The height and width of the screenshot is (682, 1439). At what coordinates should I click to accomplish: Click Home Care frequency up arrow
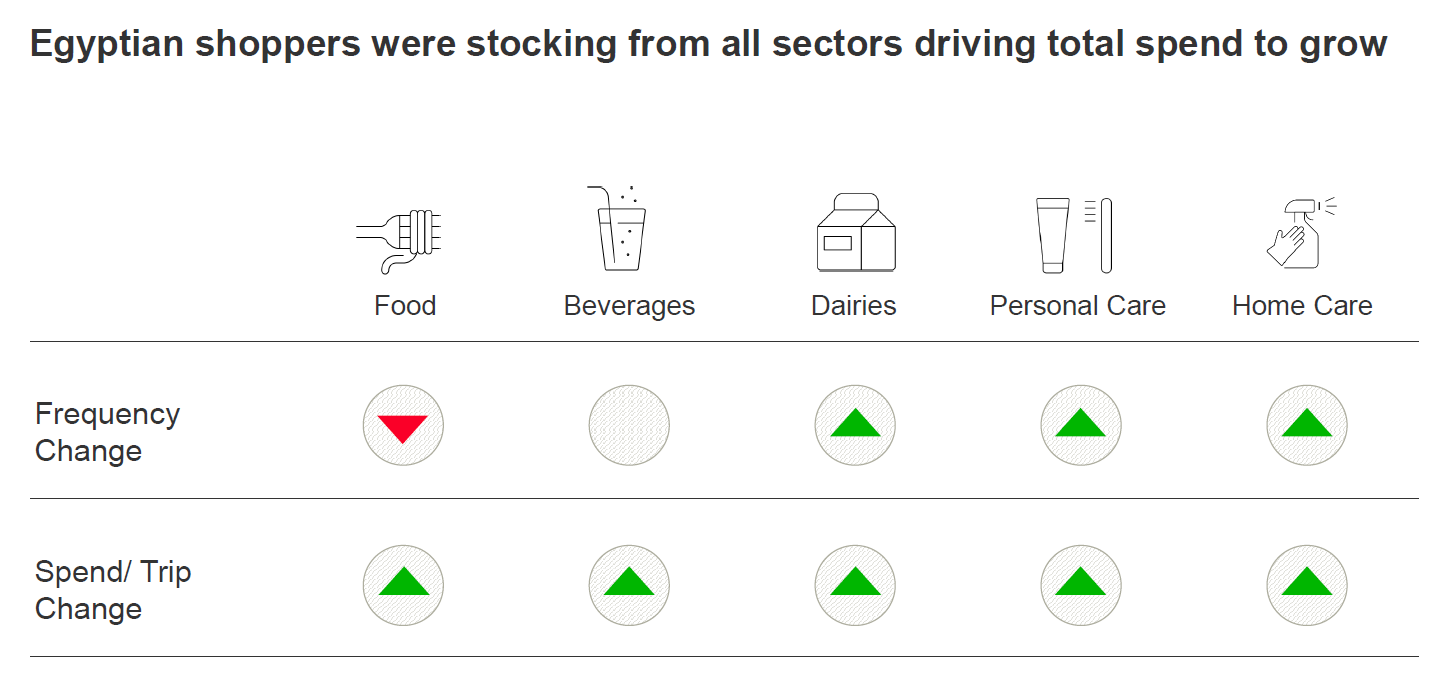click(1306, 426)
